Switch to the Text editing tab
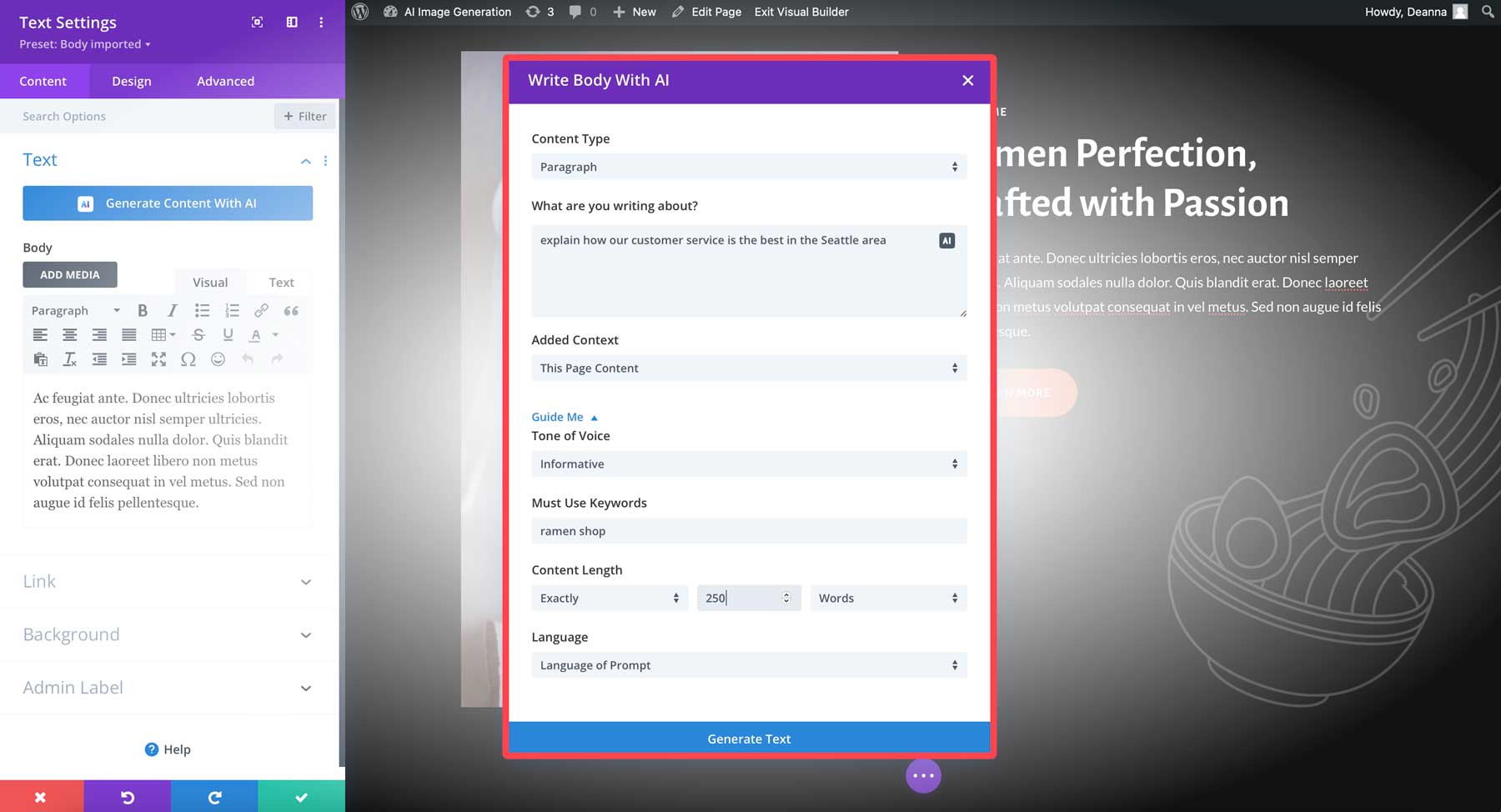The height and width of the screenshot is (812, 1501). 280,282
